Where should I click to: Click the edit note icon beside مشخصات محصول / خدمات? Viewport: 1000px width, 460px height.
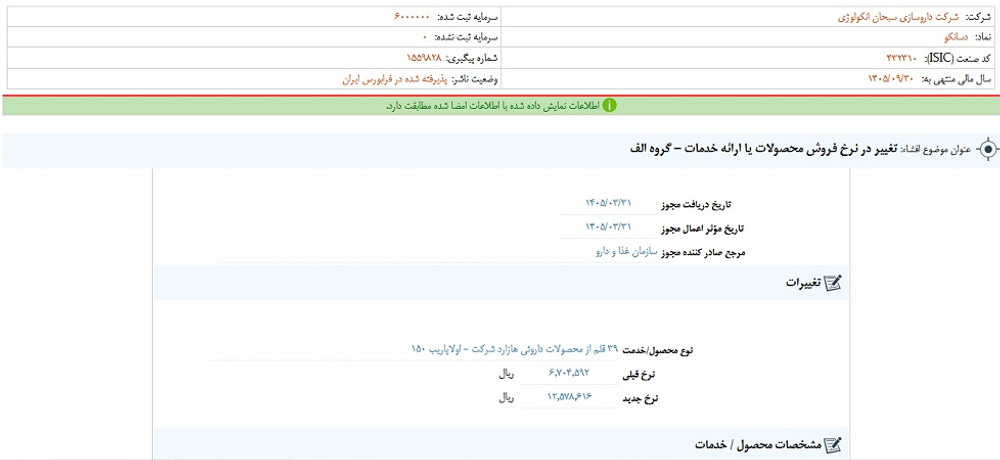(x=833, y=445)
